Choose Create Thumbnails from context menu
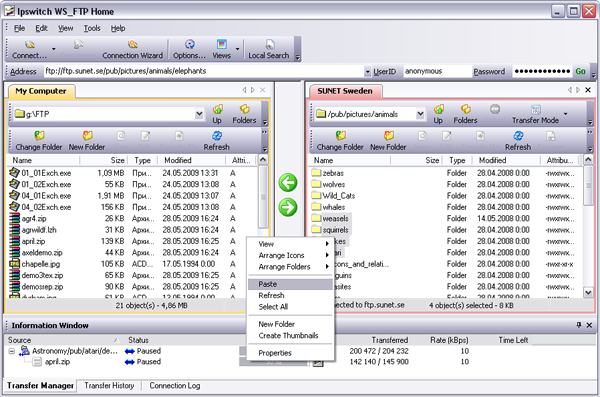This screenshot has height=397, width=600. pyautogui.click(x=290, y=335)
